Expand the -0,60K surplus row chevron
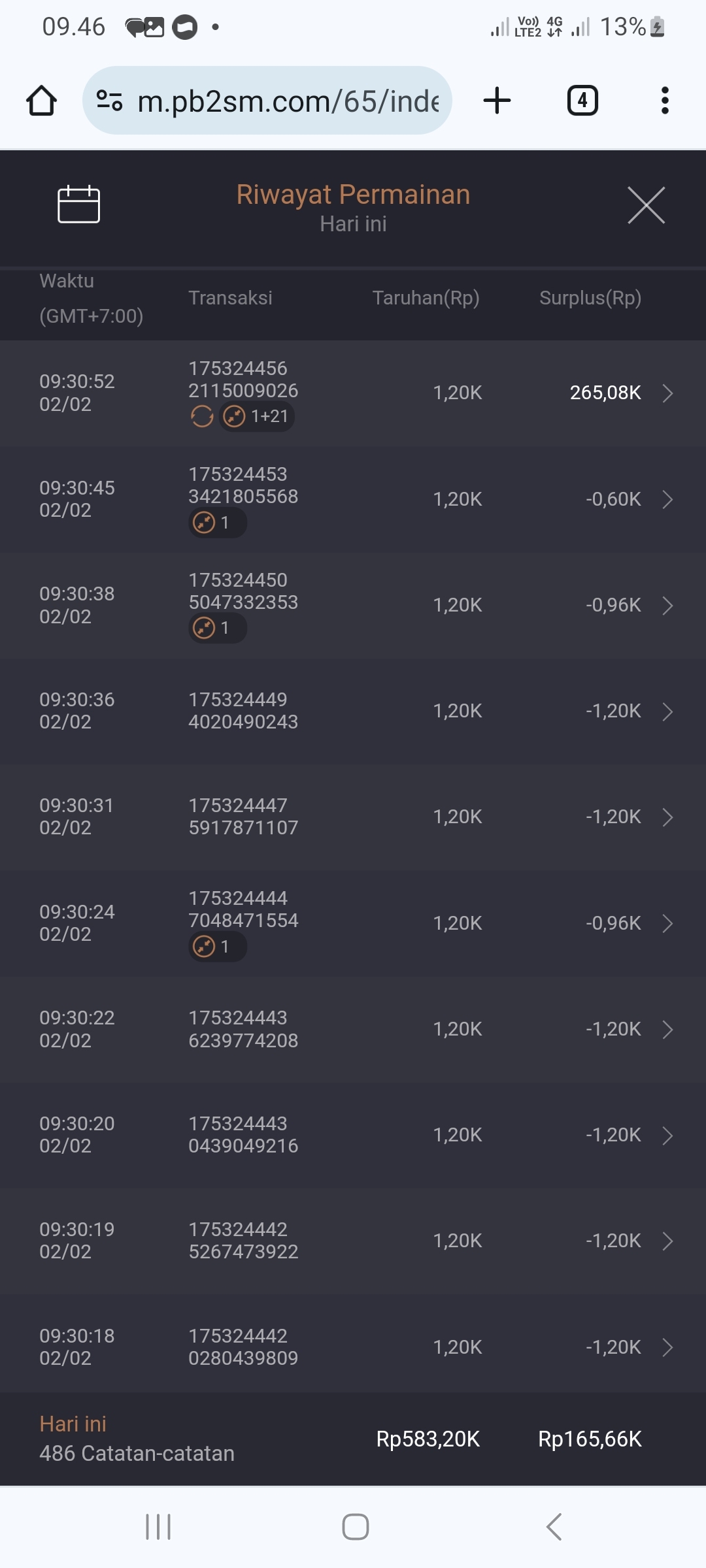The width and height of the screenshot is (706, 1568). point(667,500)
